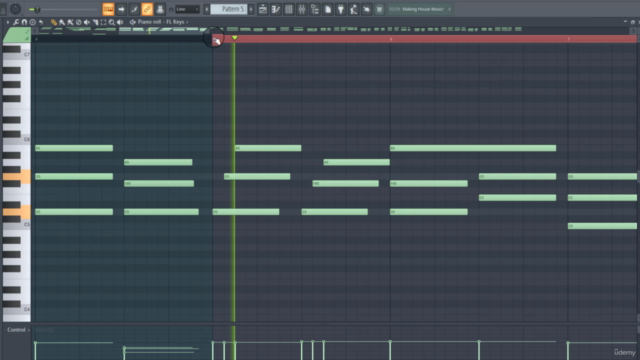
Task: Open the Channel rack icon
Action: (x=289, y=9)
